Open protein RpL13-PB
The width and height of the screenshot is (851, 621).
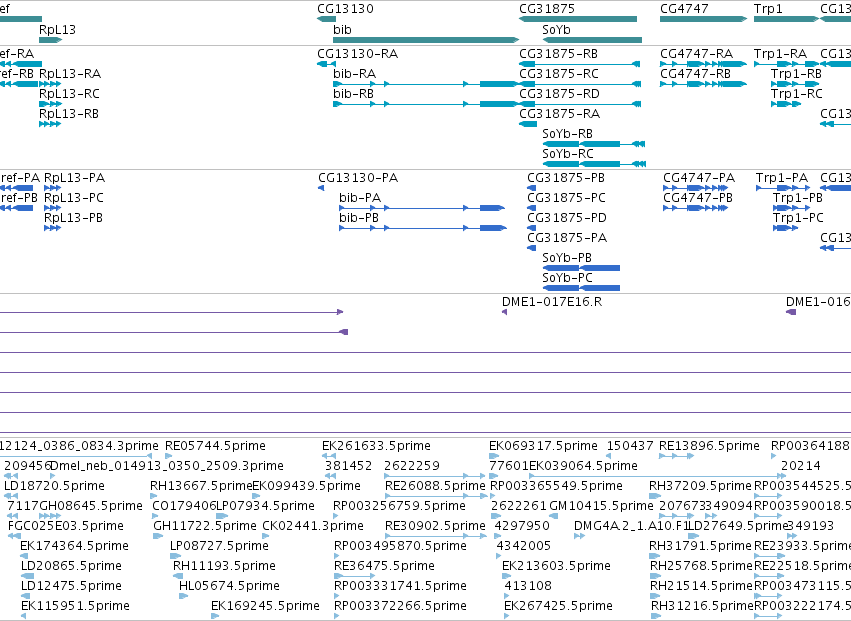[x=73, y=218]
